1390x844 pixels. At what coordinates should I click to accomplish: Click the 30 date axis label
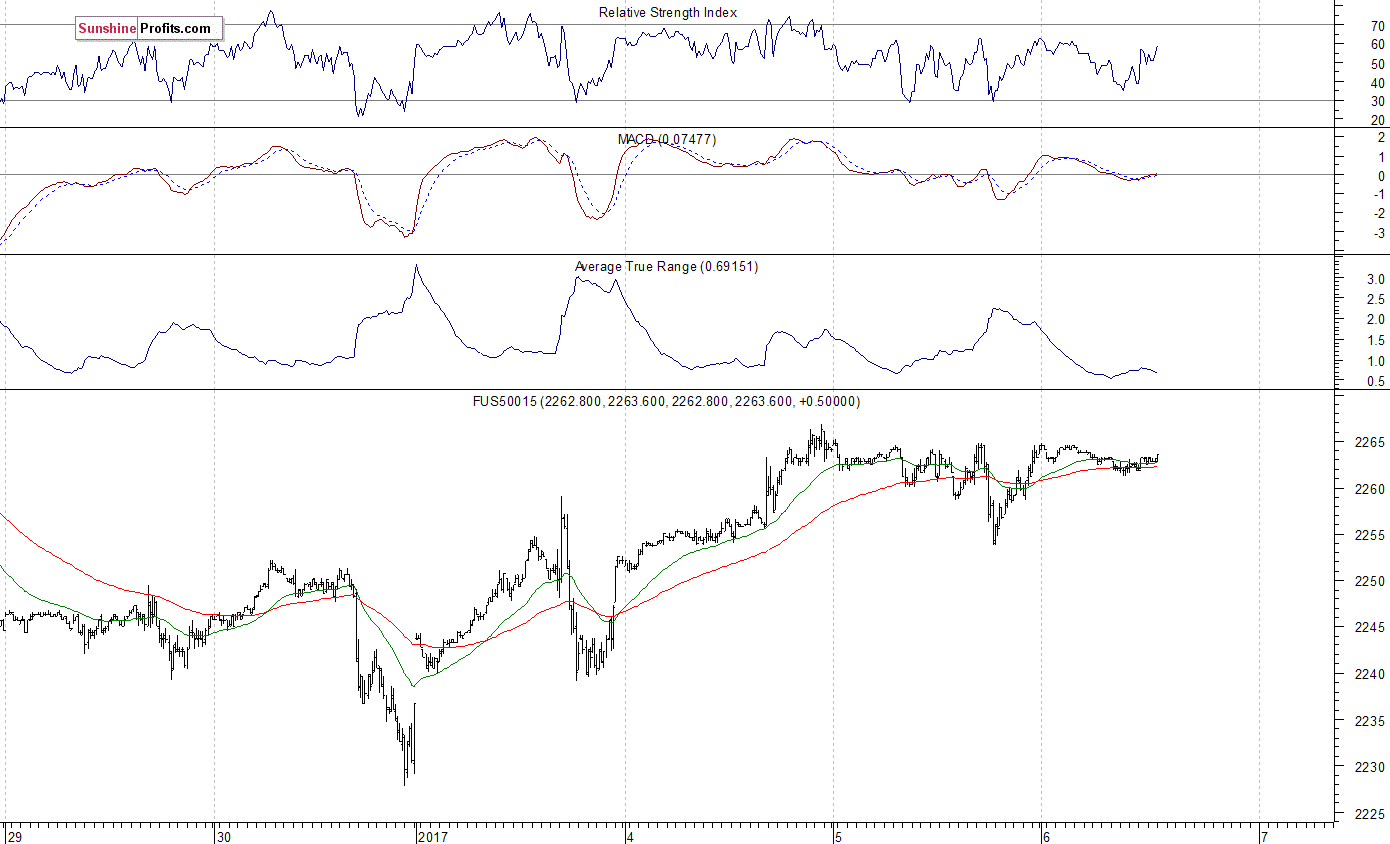(224, 836)
